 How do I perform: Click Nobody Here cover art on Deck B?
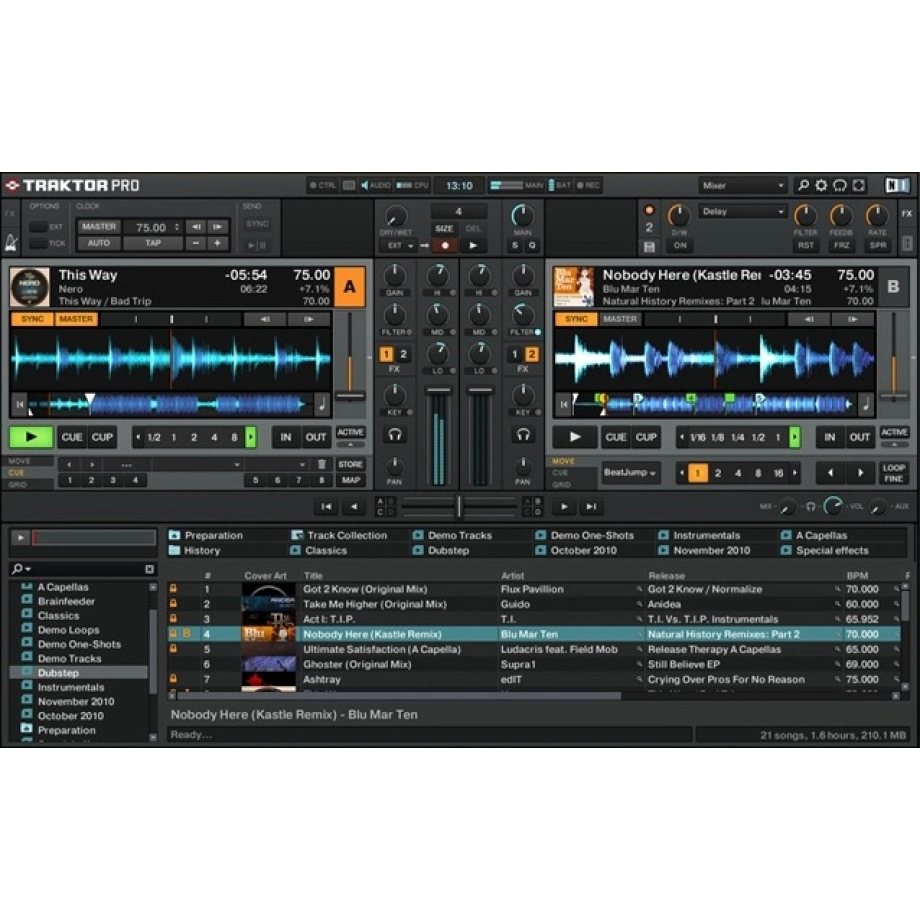pos(573,287)
